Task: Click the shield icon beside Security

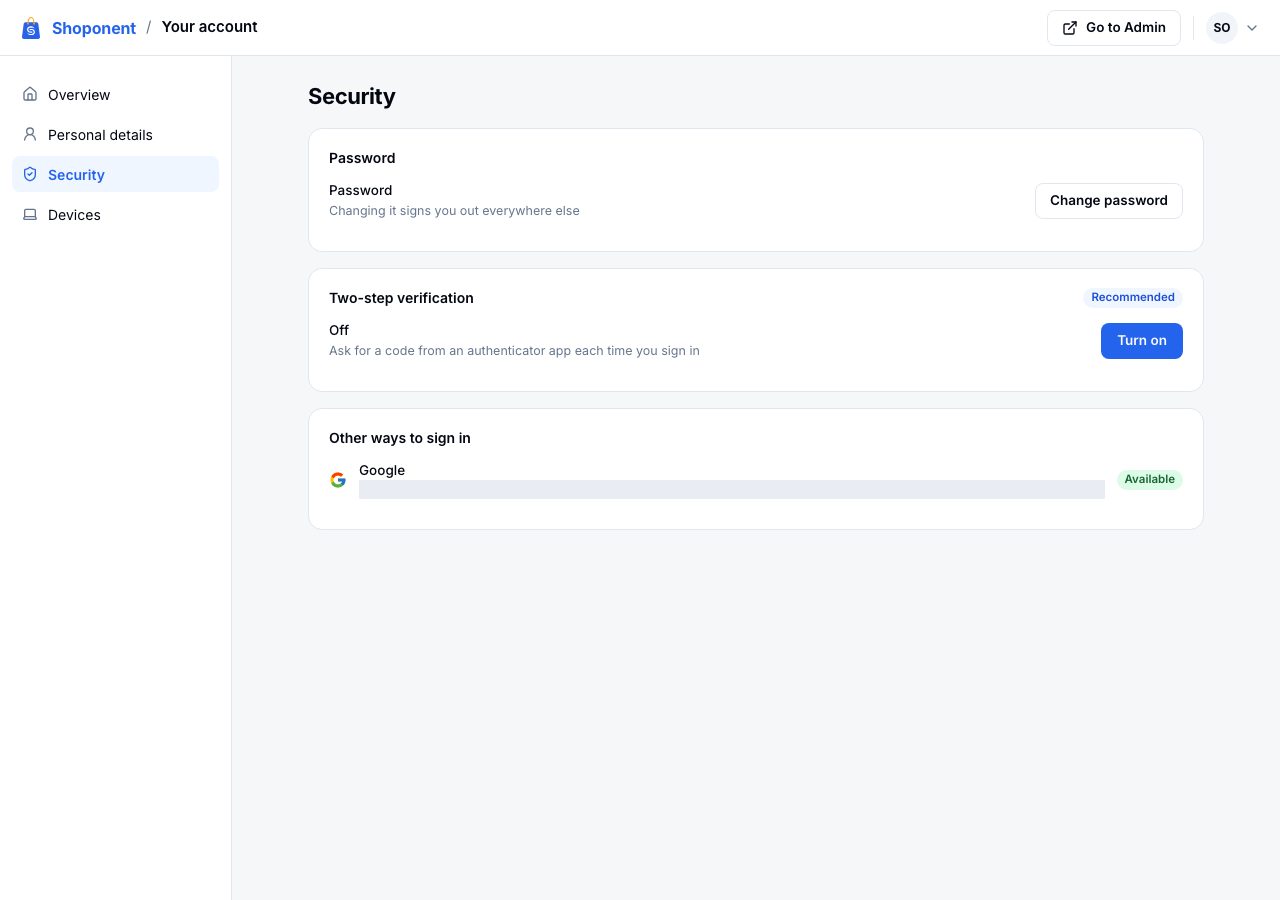Action: [30, 174]
